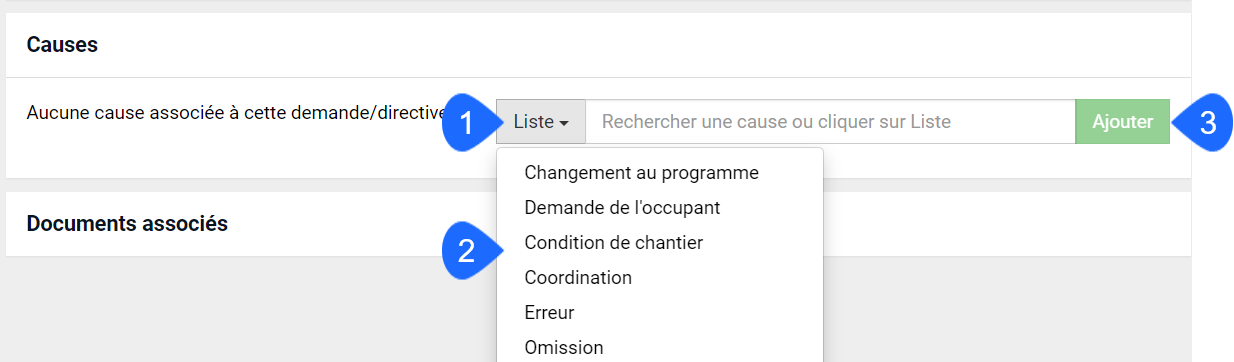Click the Documents associés section heading
The image size is (1234, 362).
pyautogui.click(x=127, y=224)
